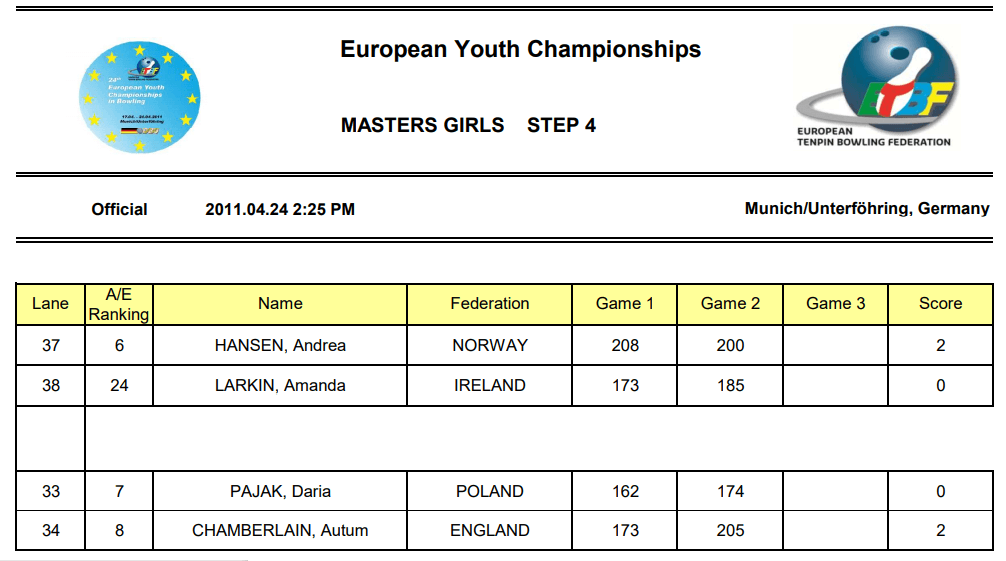This screenshot has width=1006, height=561.
Task: Select the European Youth Championships title
Action: (x=520, y=49)
